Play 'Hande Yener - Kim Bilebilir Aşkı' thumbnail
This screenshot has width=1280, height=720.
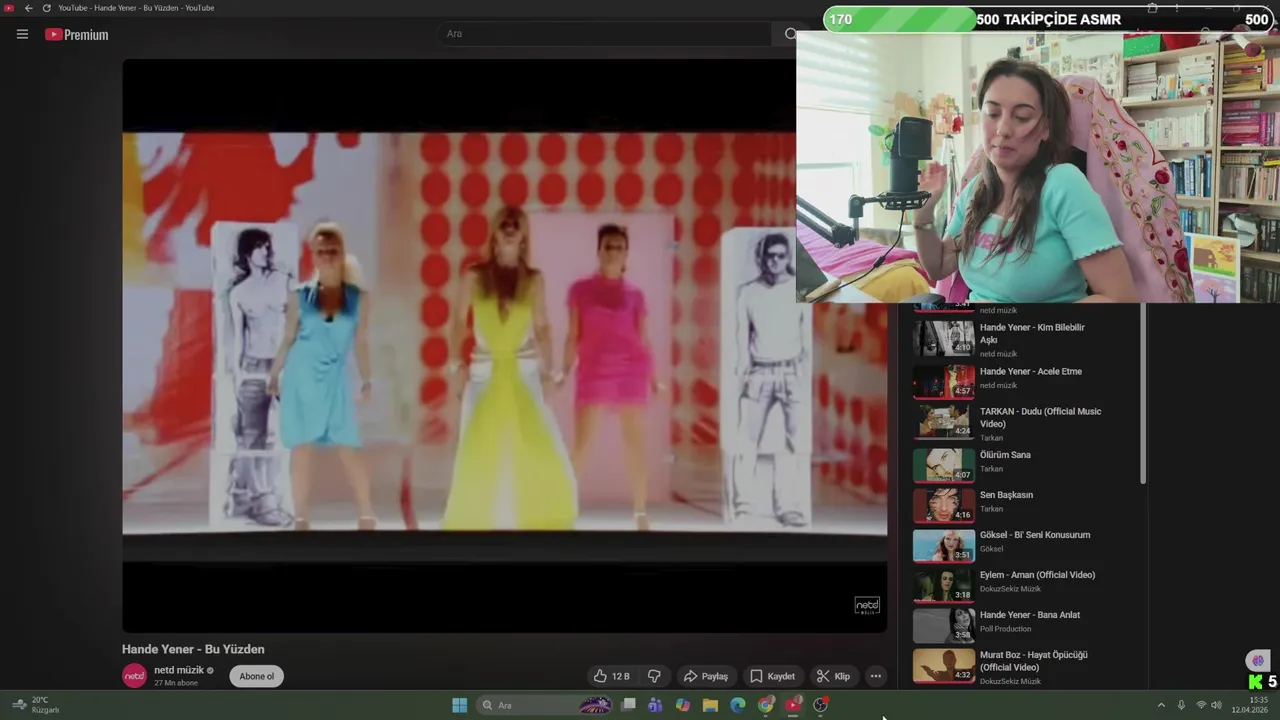(943, 337)
